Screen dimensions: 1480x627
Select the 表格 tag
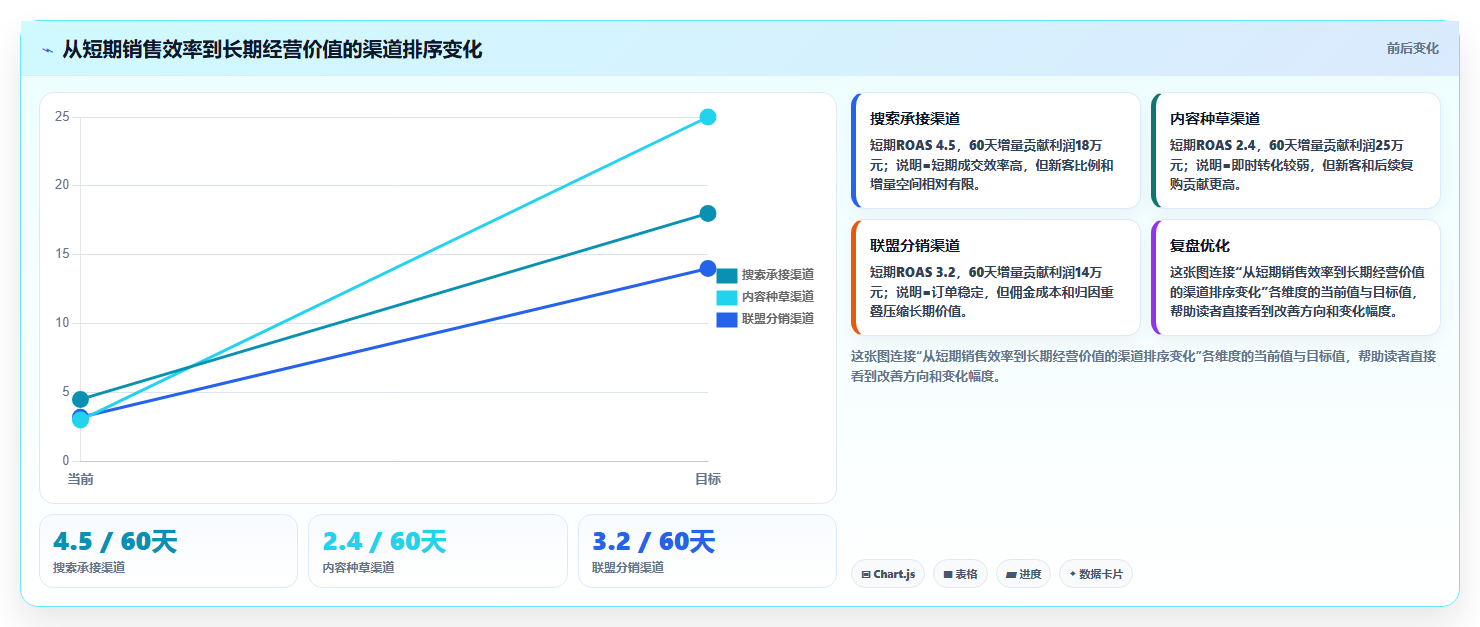click(x=960, y=574)
